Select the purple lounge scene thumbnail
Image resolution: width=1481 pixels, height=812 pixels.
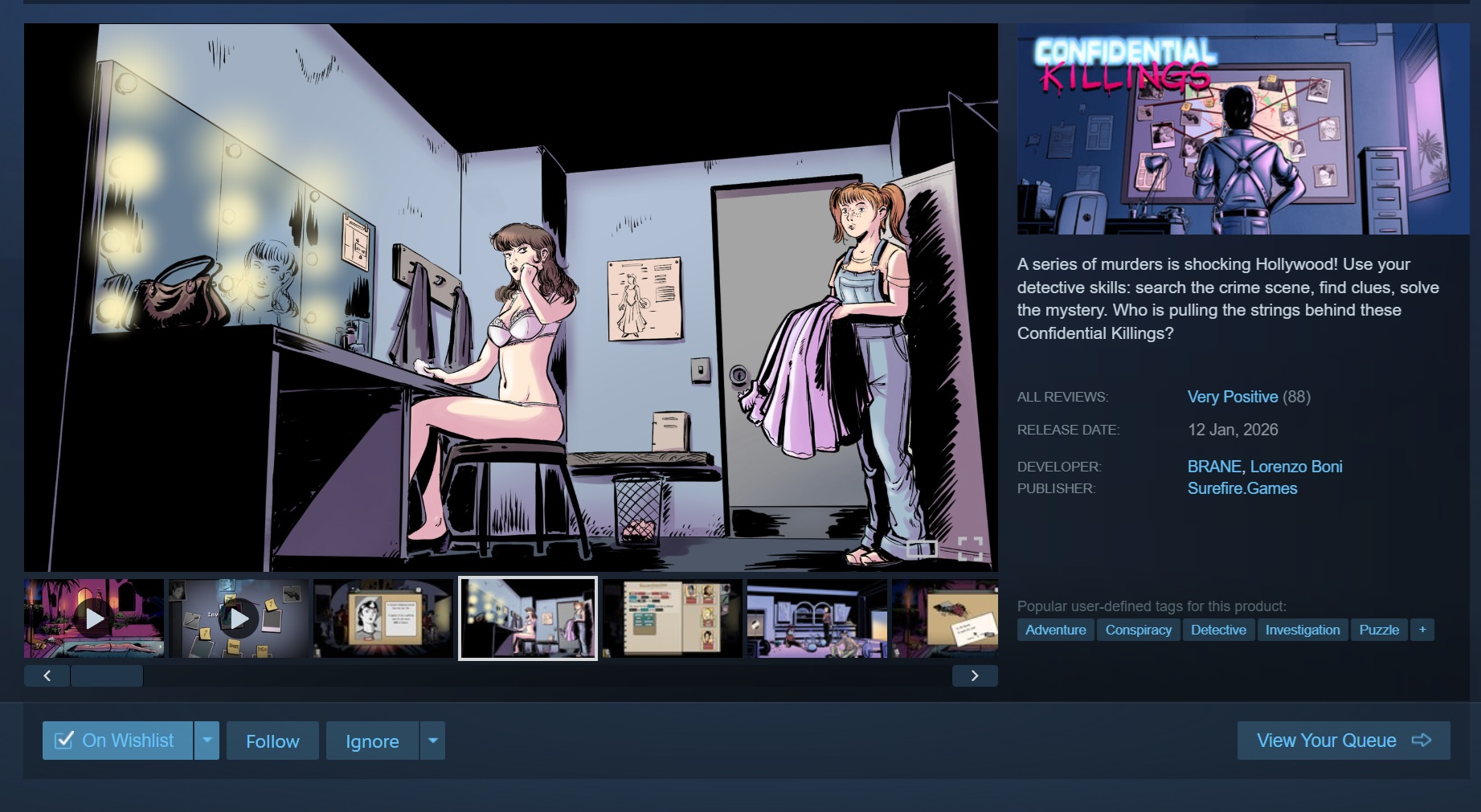pos(817,618)
